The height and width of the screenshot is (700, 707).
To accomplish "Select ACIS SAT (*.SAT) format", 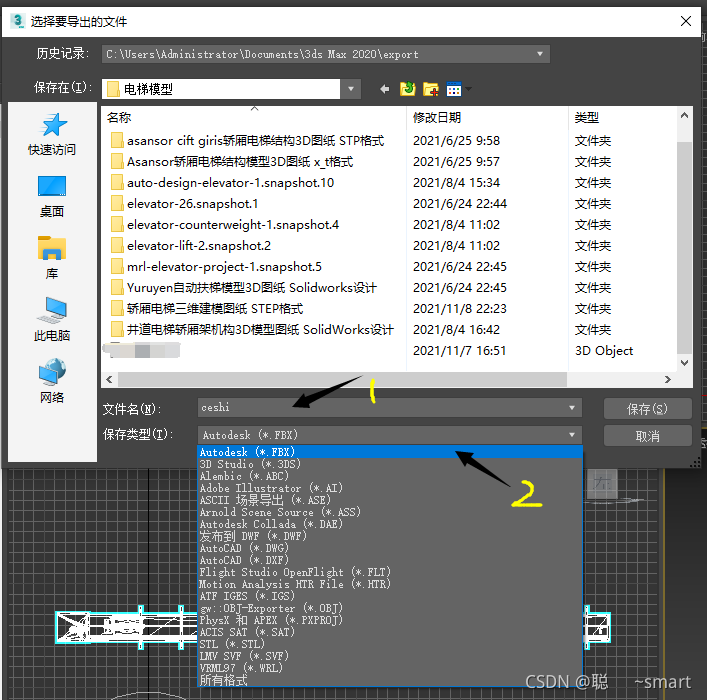I will pos(390,632).
